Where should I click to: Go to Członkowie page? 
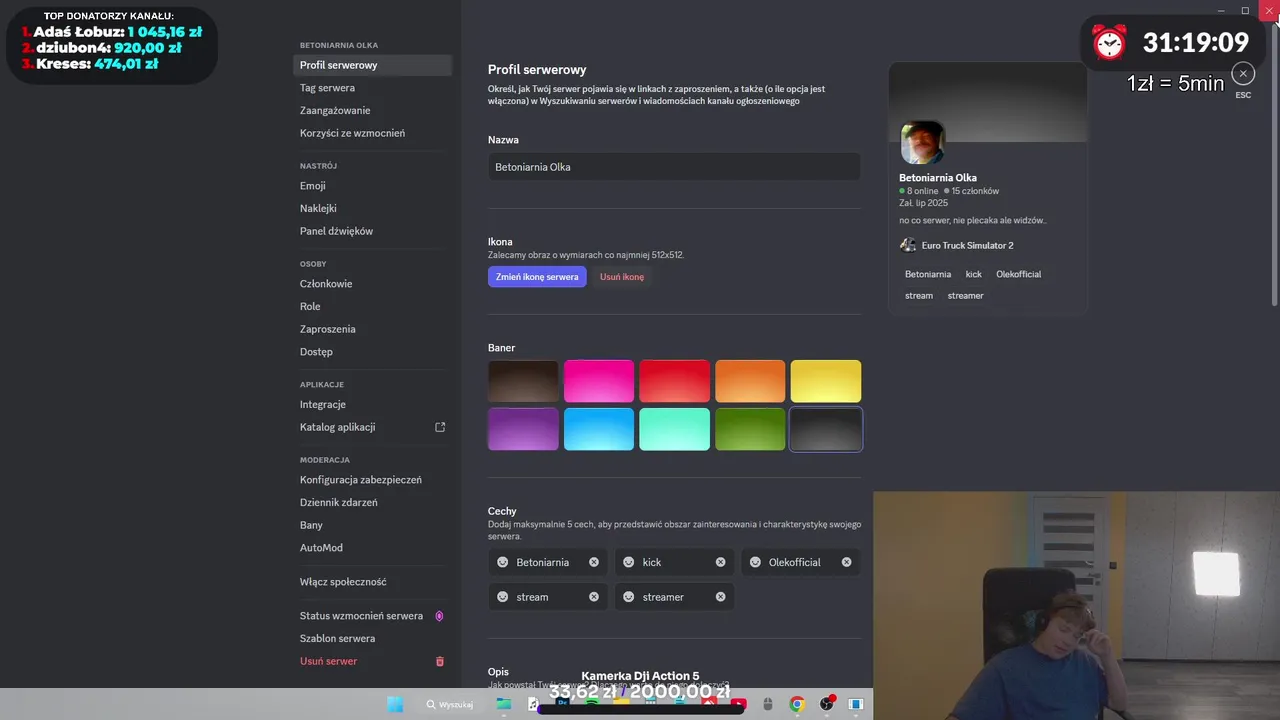pos(373,284)
